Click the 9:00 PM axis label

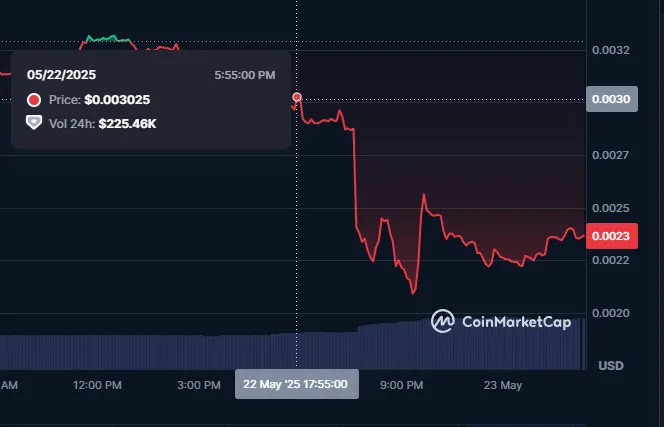click(401, 385)
